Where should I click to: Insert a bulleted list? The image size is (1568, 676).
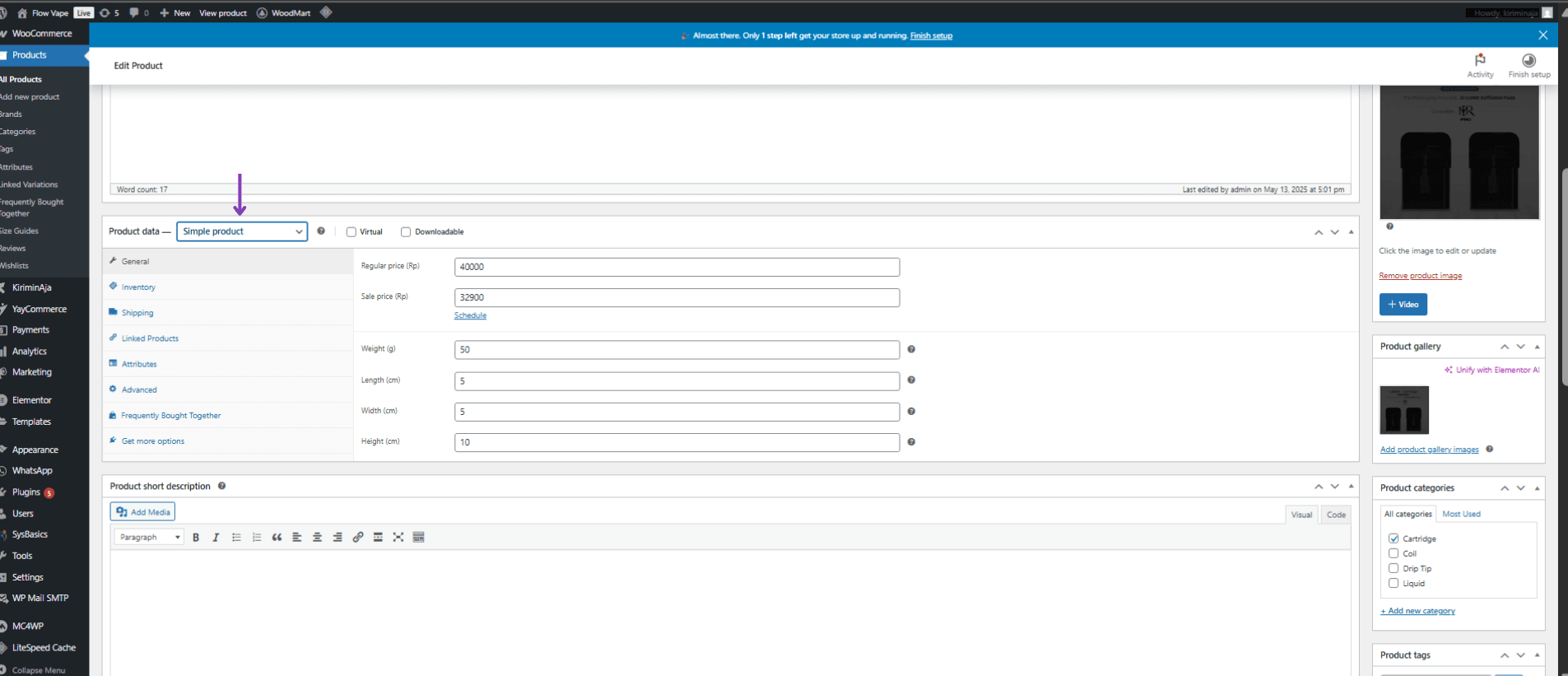[x=236, y=537]
